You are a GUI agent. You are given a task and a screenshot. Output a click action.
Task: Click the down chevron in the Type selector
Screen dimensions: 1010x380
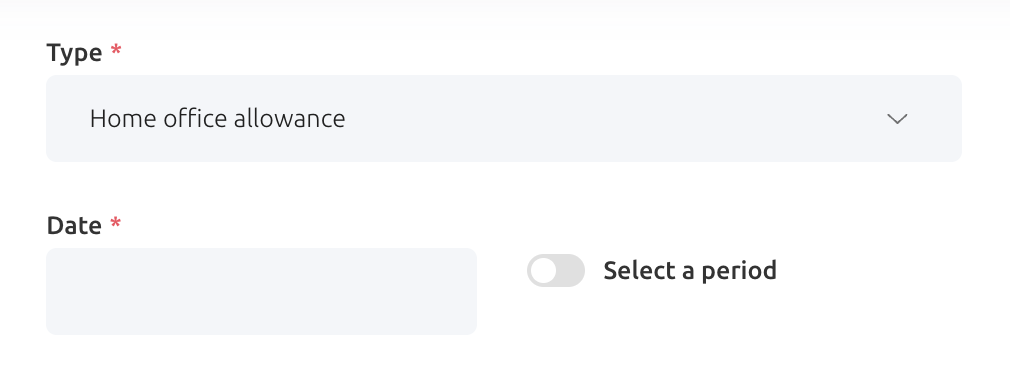(x=897, y=119)
